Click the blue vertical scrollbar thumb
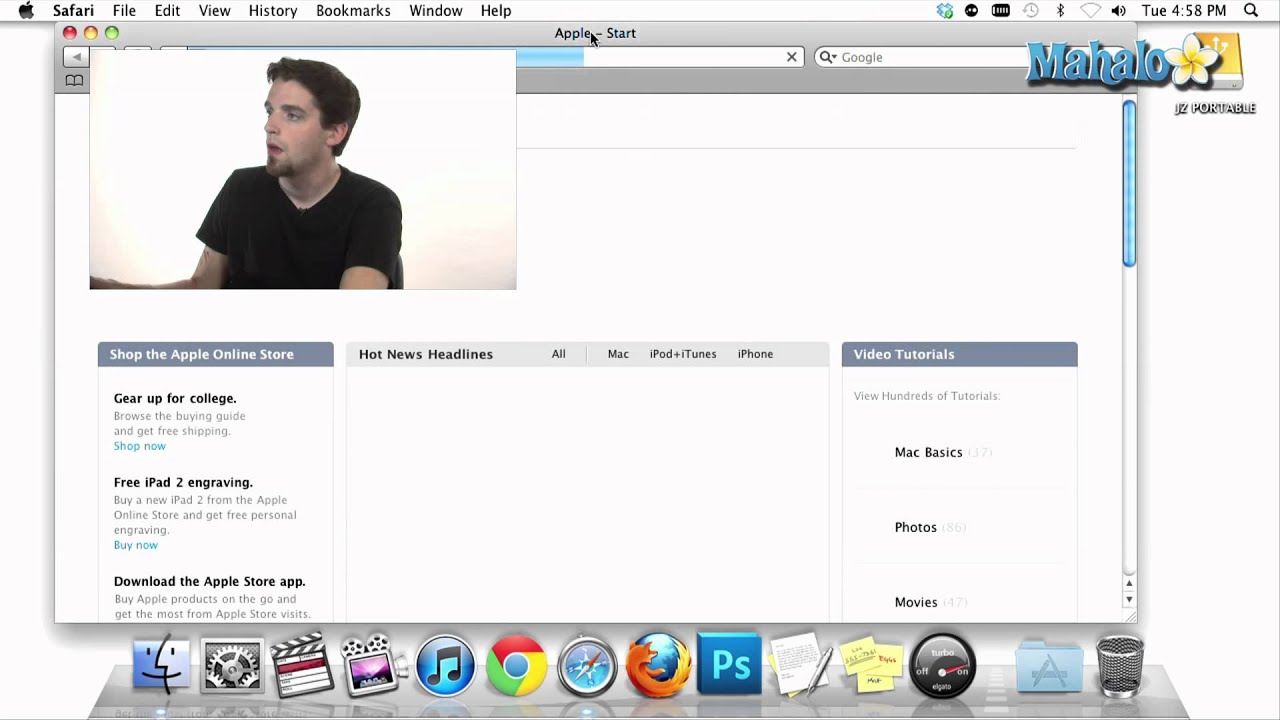The width and height of the screenshot is (1280, 720). pos(1129,183)
